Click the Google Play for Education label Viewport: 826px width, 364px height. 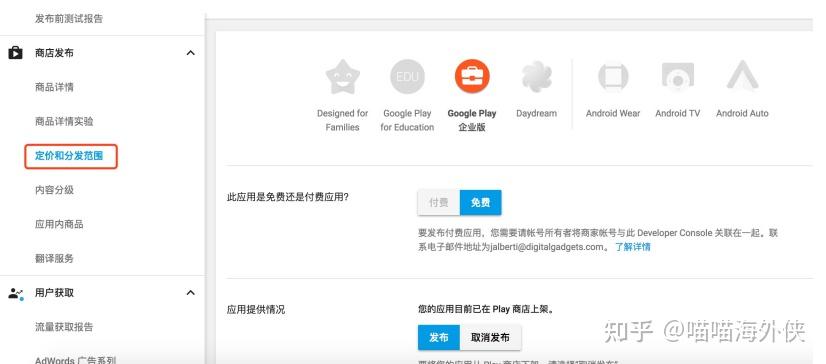tap(407, 120)
